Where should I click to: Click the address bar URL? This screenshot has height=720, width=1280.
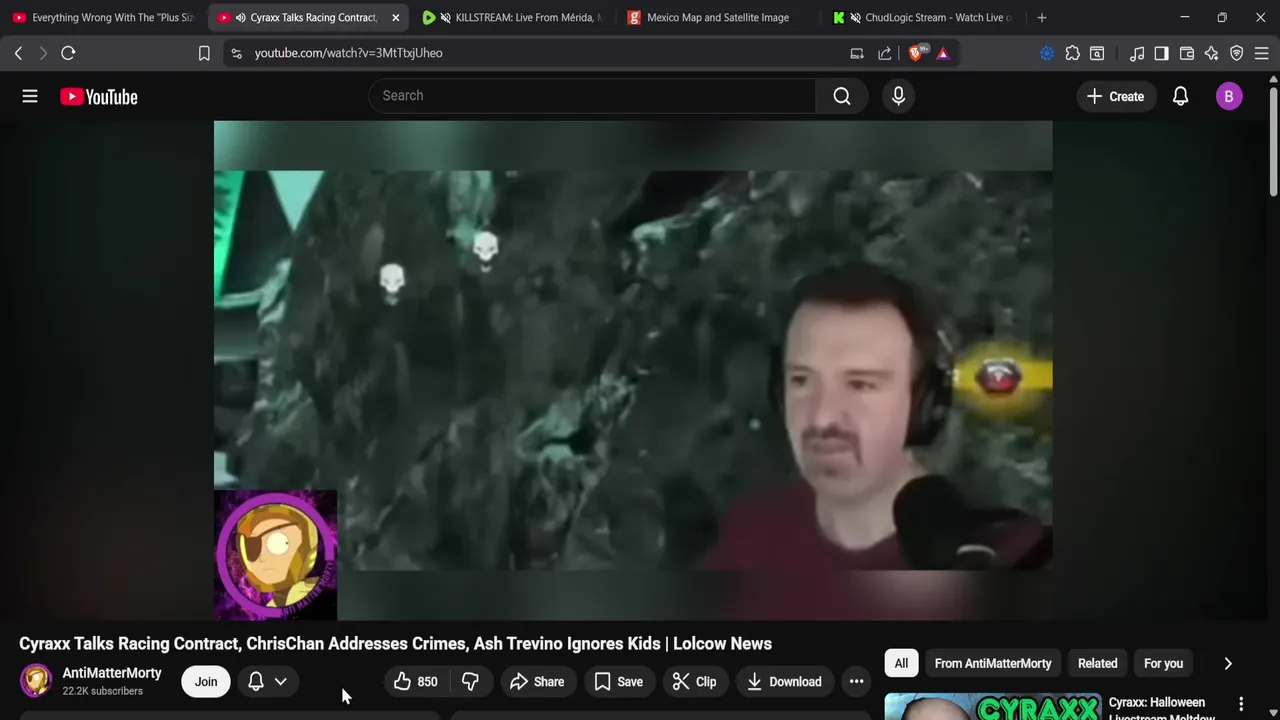[348, 53]
